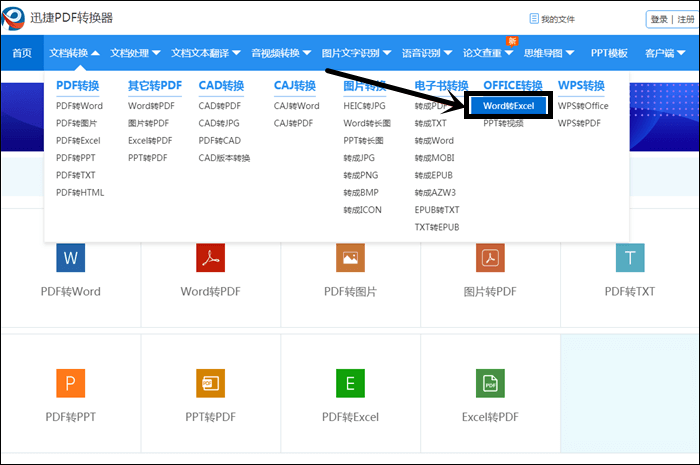
Task: Click the orange PDF转图片 picture icon
Action: click(x=350, y=257)
